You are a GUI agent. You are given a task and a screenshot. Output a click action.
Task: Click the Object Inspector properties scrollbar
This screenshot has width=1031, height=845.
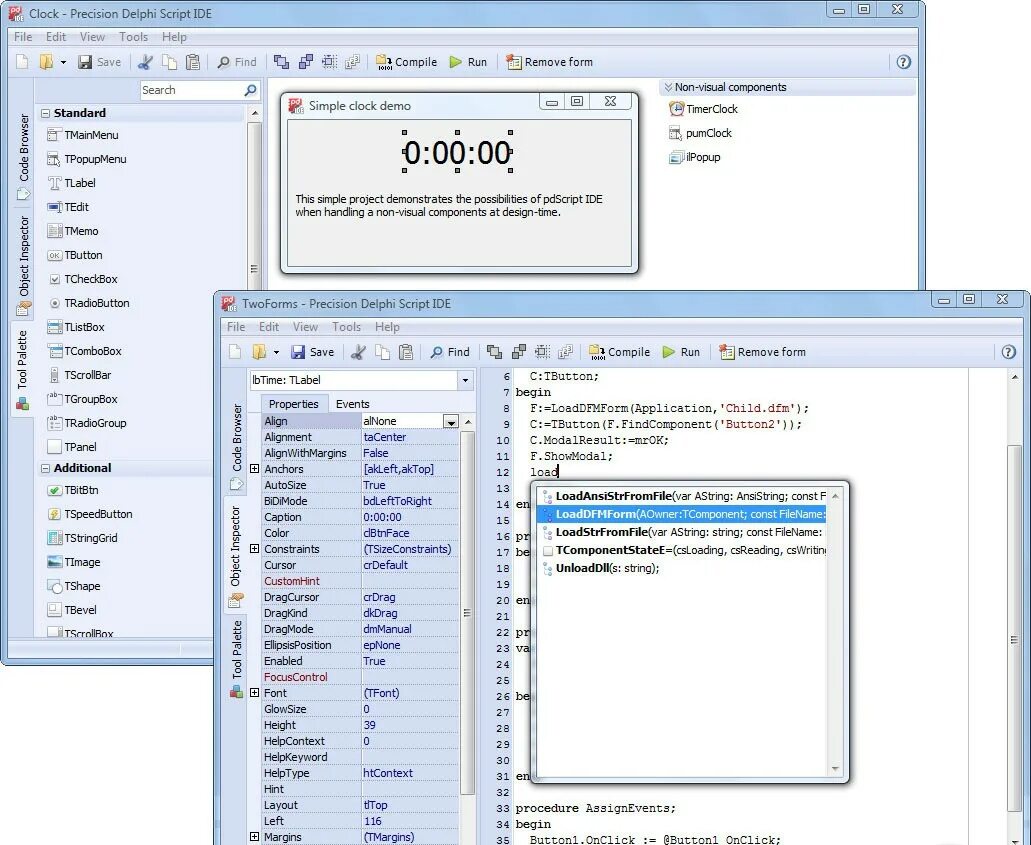pyautogui.click(x=467, y=612)
